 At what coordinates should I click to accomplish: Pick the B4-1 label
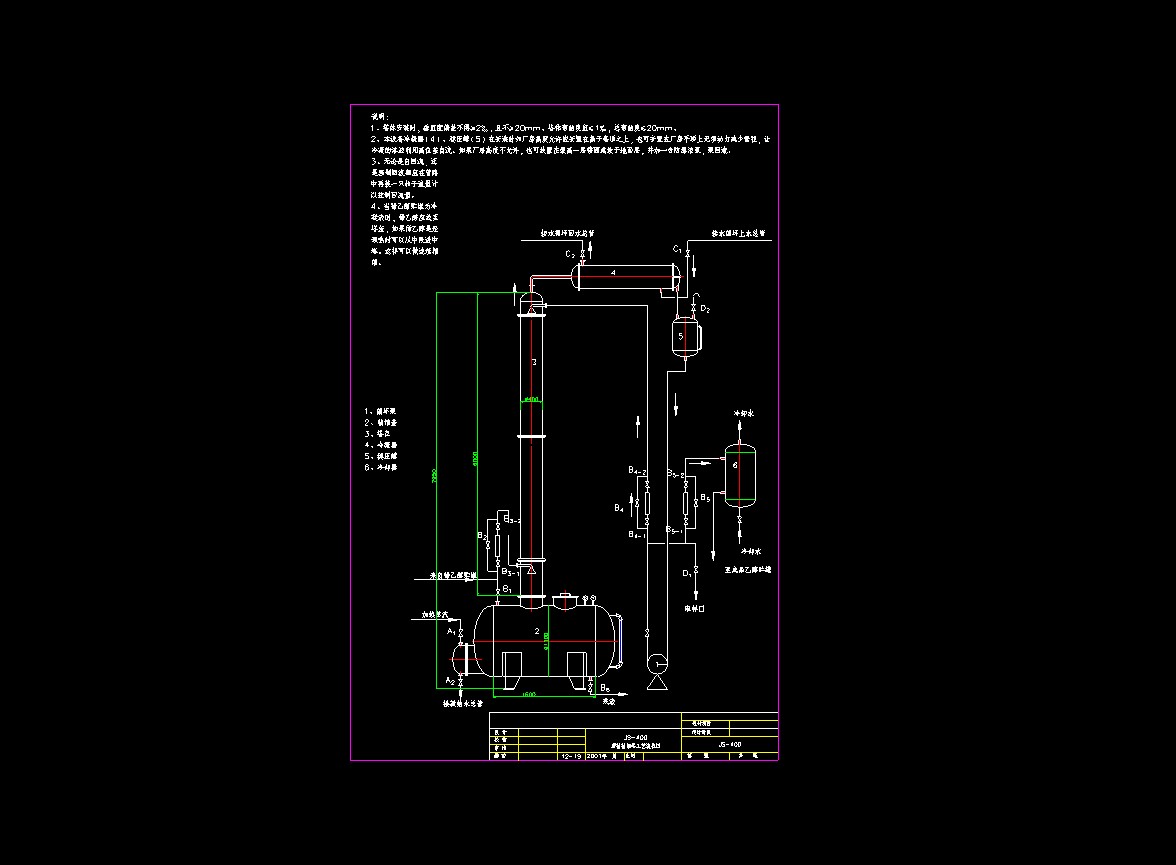tap(638, 535)
